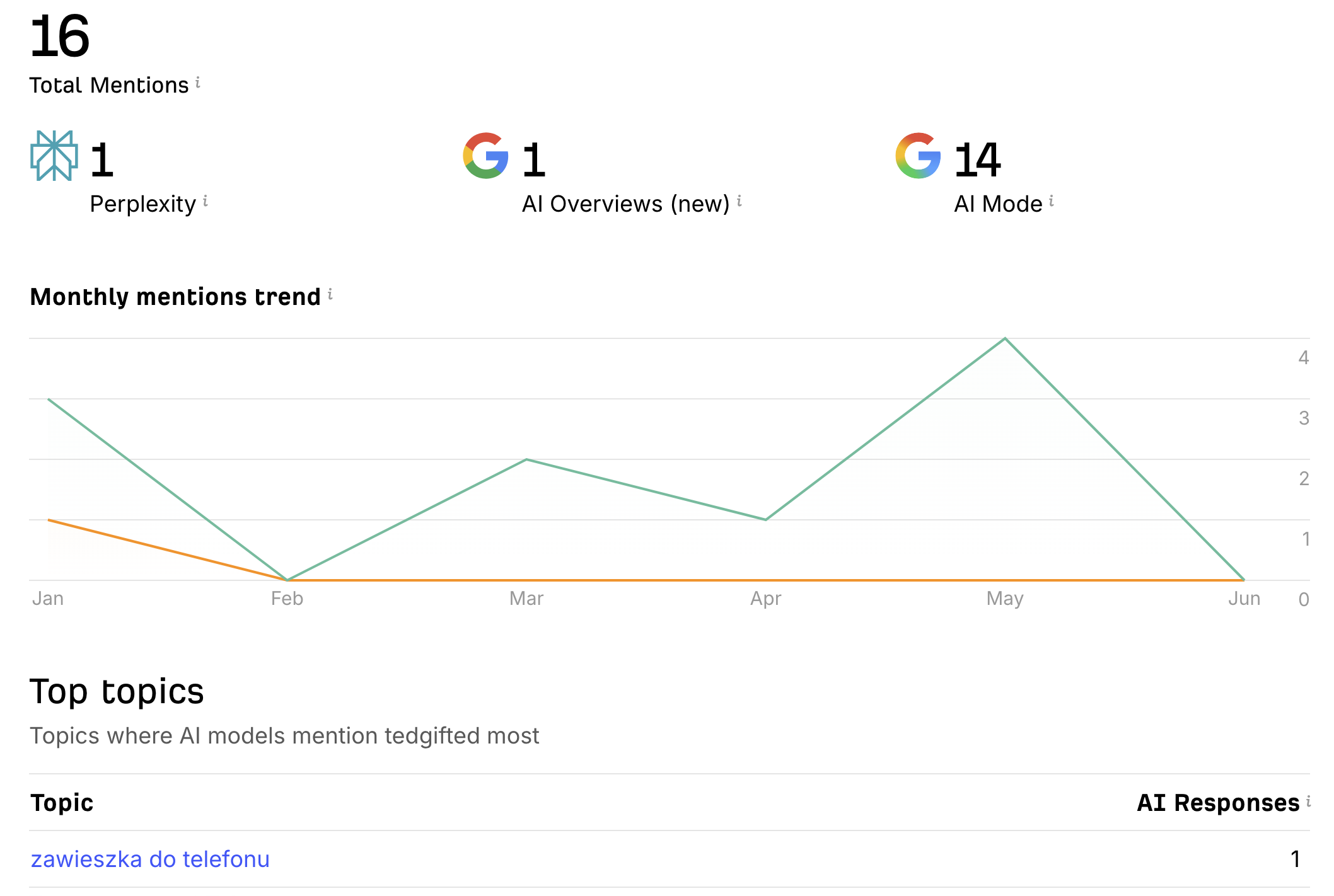1334x896 pixels.
Task: Click the orange line's Jan starting point
Action: 49,520
